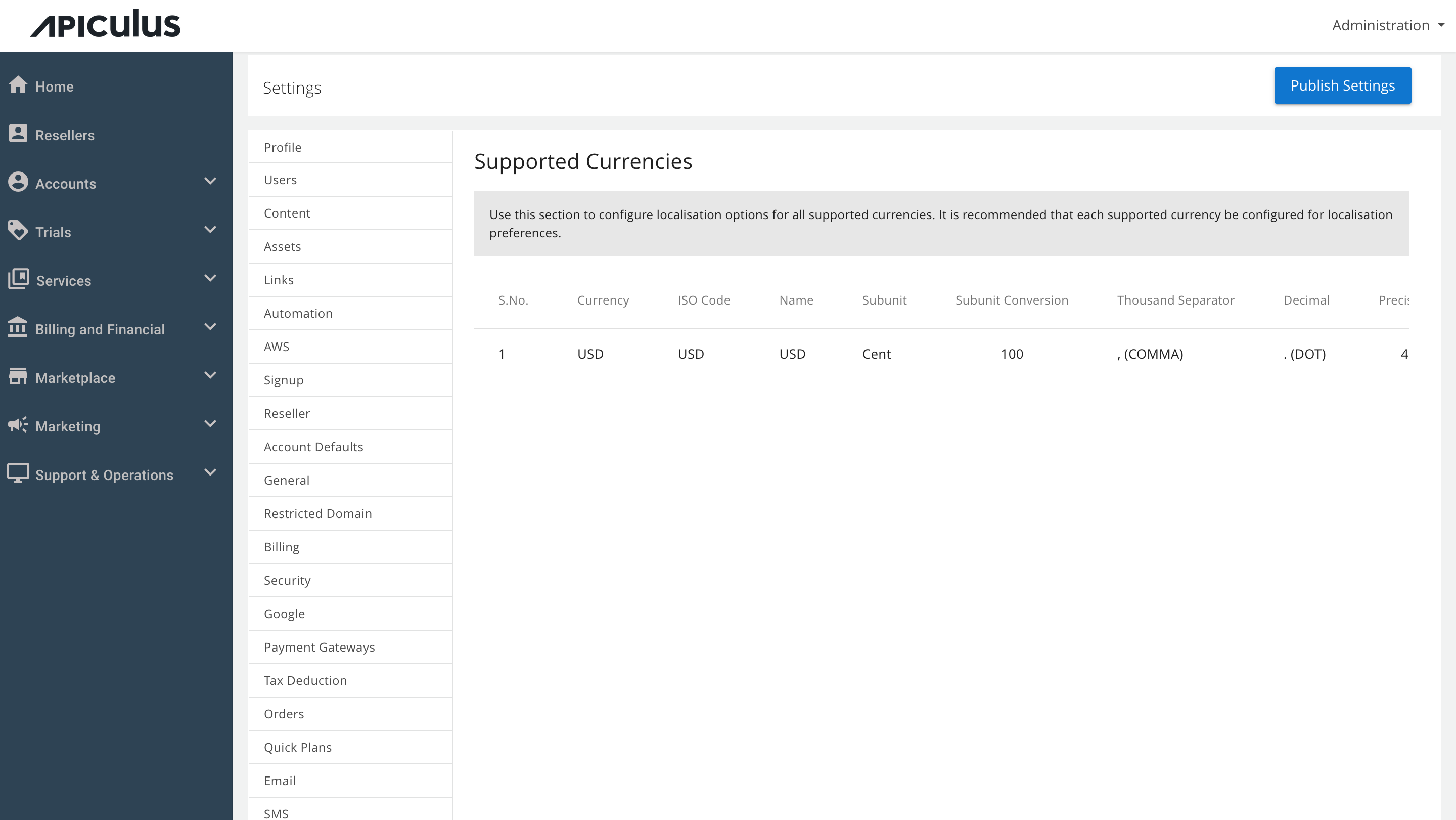
Task: Open the Quick Plans tab
Action: pos(350,747)
